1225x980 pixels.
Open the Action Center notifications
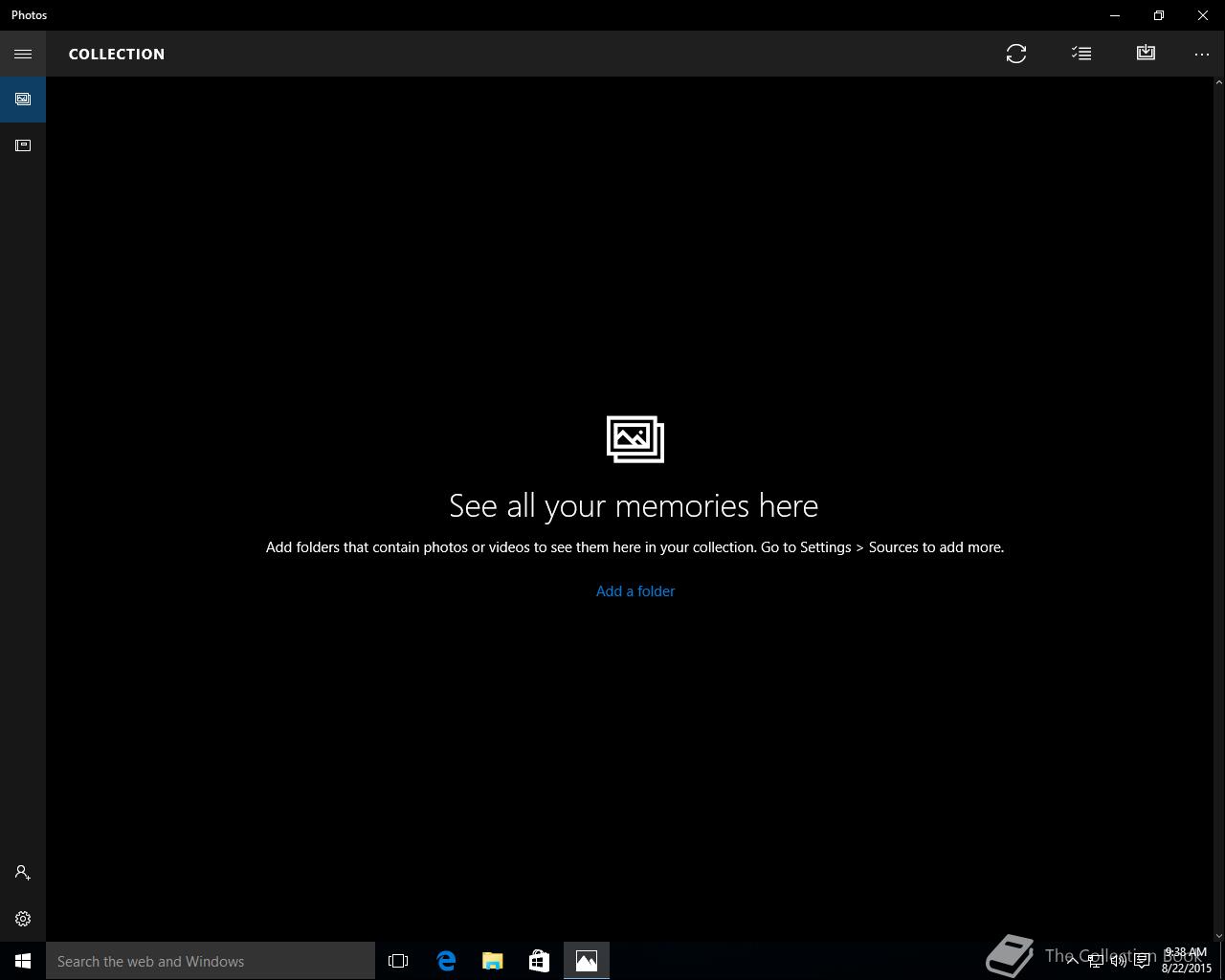coord(1142,961)
